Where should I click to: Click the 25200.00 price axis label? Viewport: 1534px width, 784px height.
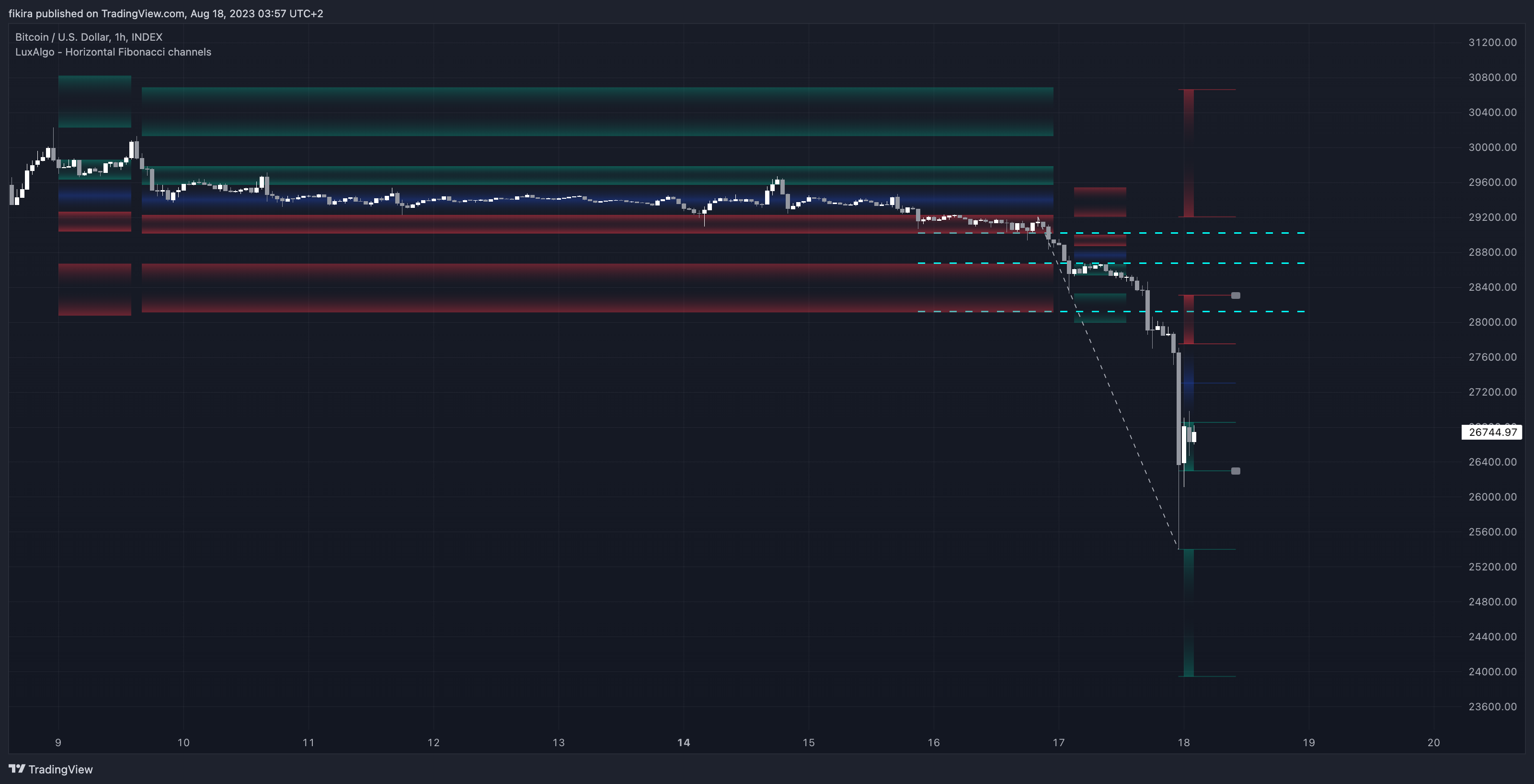(x=1492, y=567)
